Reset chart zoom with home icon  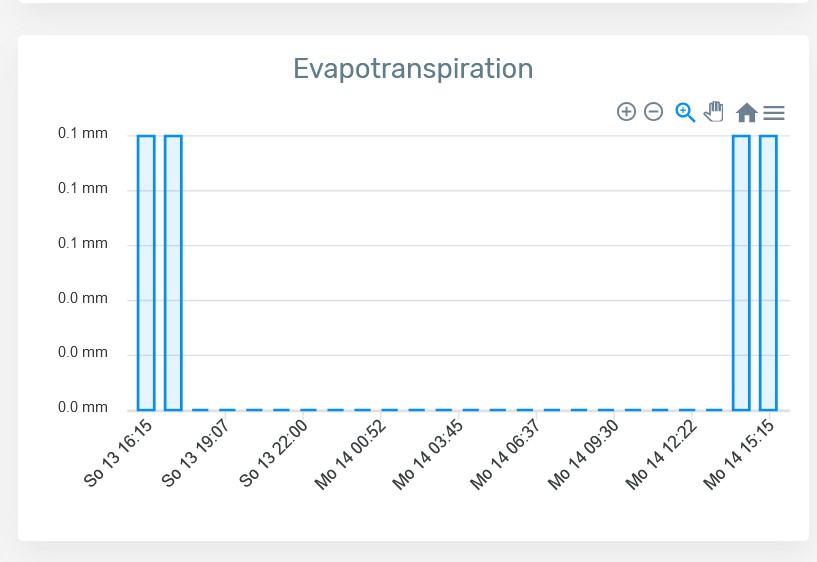pyautogui.click(x=746, y=113)
